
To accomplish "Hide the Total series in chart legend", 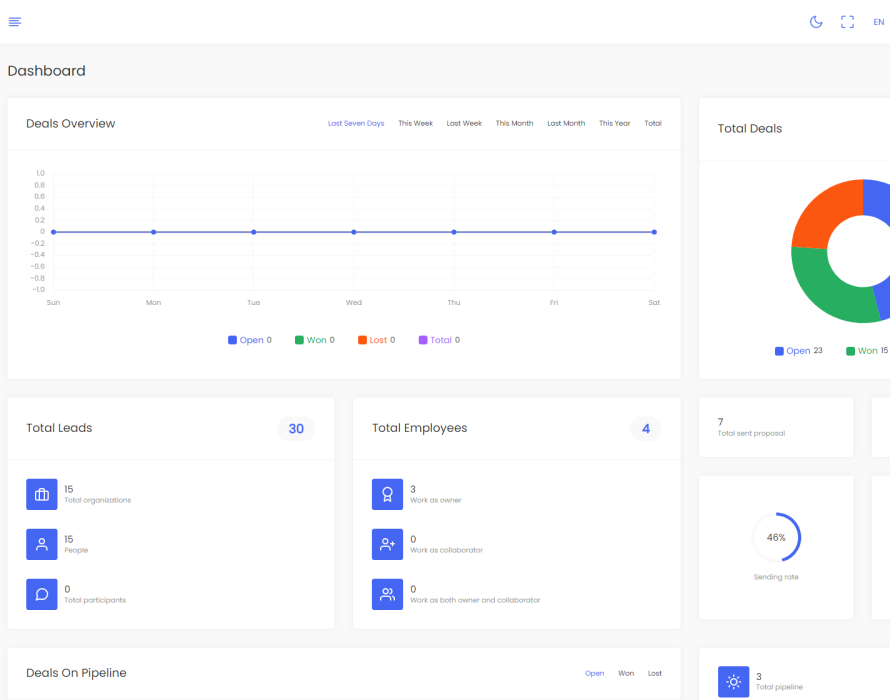I will (439, 340).
